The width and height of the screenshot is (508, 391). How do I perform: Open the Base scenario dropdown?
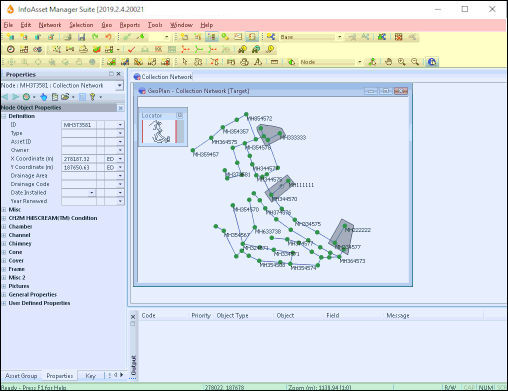pos(339,37)
